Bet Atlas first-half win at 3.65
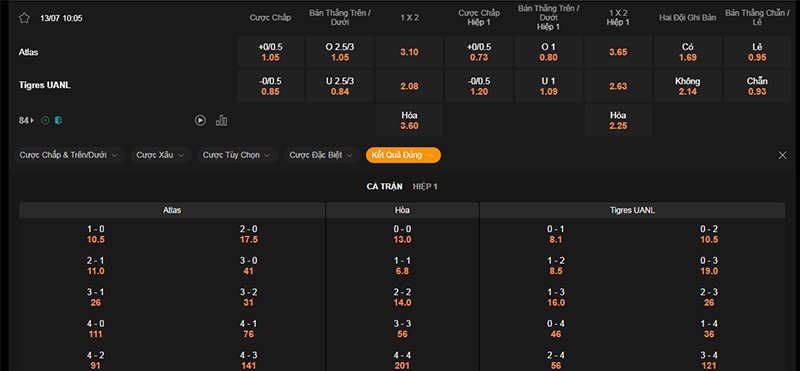 coord(618,52)
